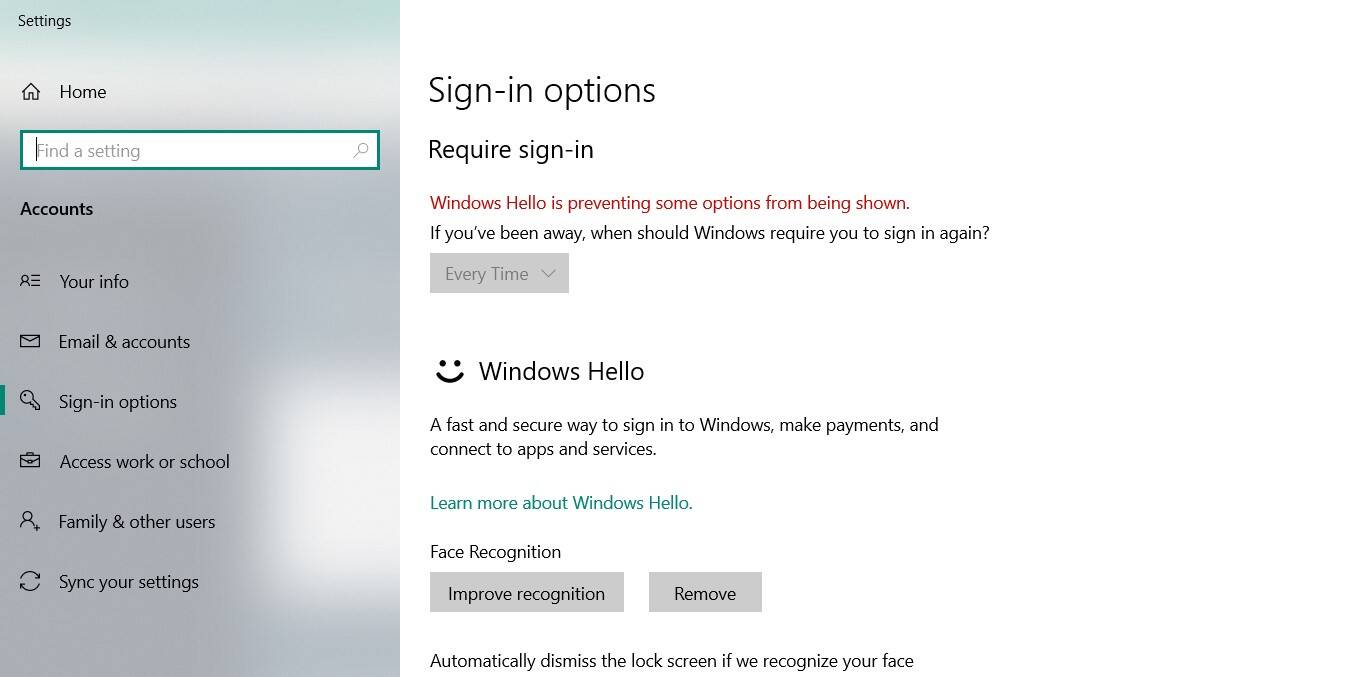
Task: Open Sync your settings text label
Action: [x=129, y=582]
